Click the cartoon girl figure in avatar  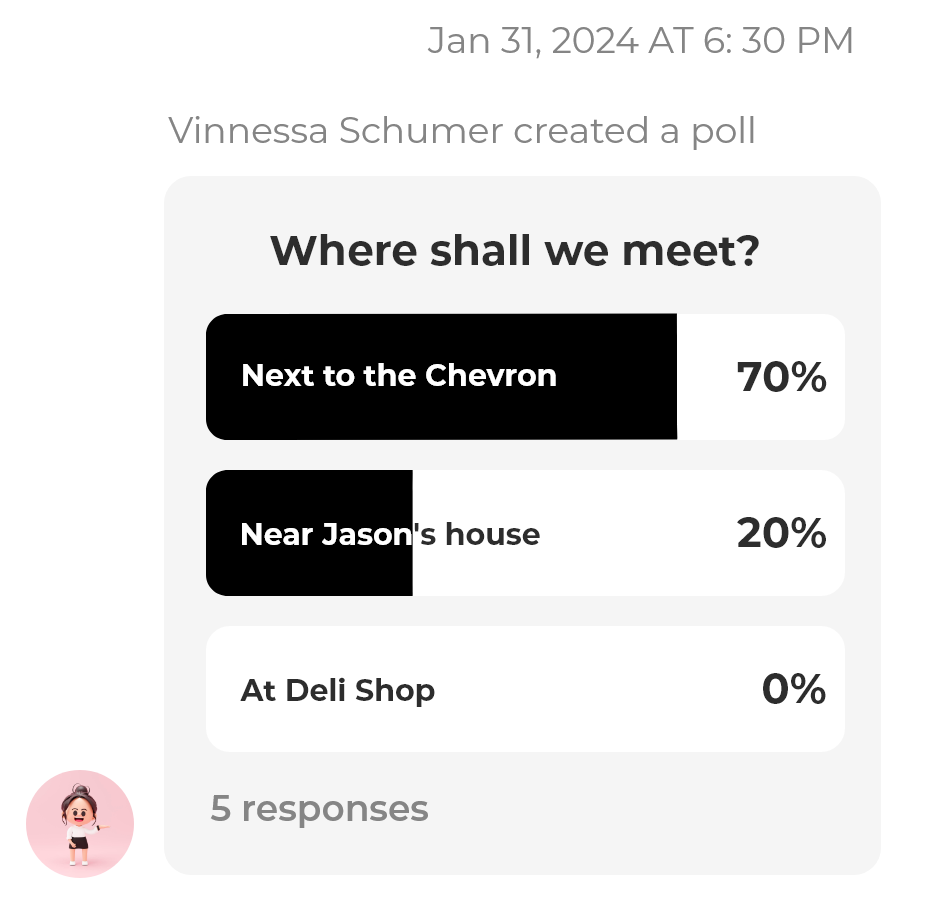click(81, 825)
